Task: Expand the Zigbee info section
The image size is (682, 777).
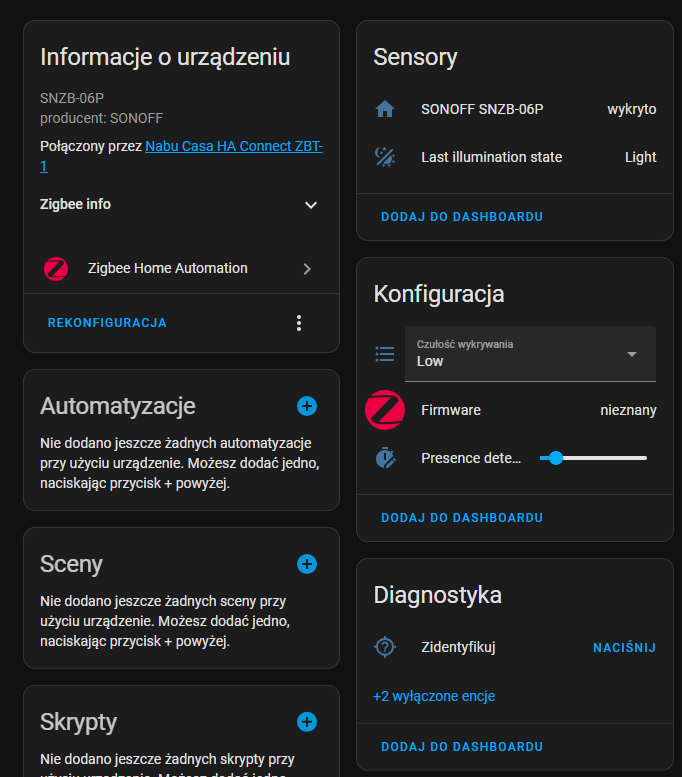Action: [x=311, y=205]
